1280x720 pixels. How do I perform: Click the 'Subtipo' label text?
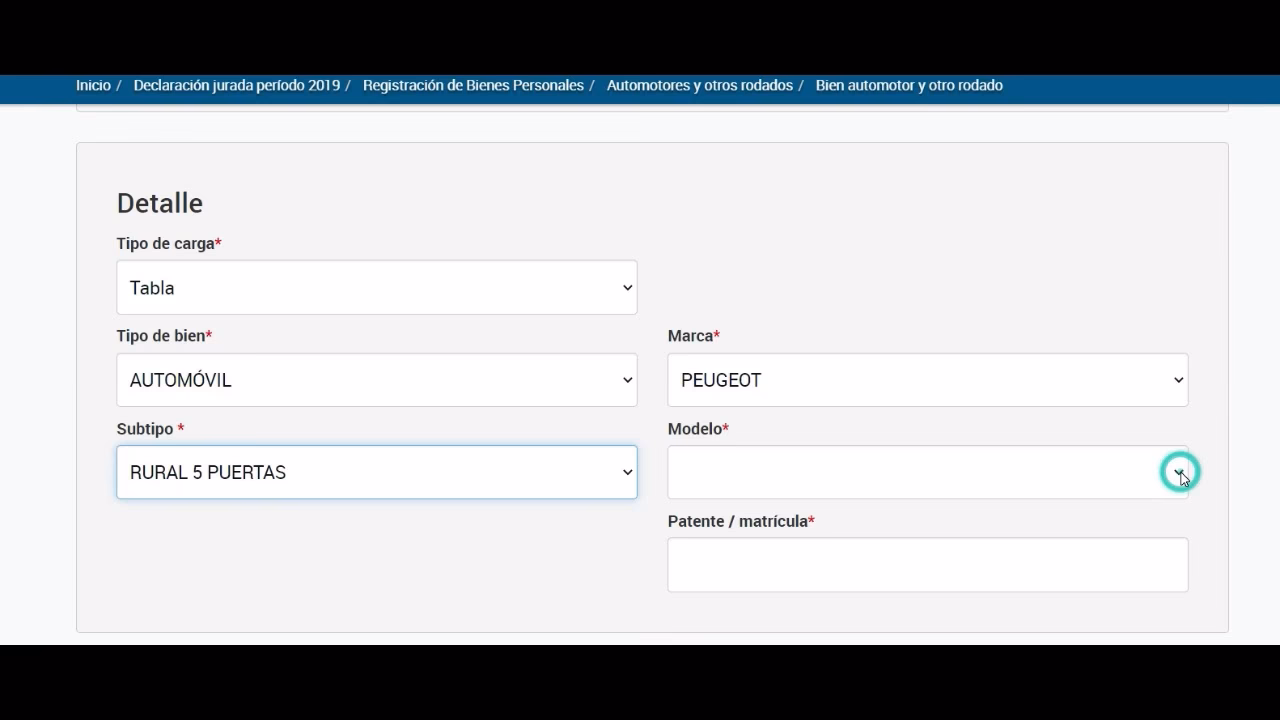click(x=145, y=429)
